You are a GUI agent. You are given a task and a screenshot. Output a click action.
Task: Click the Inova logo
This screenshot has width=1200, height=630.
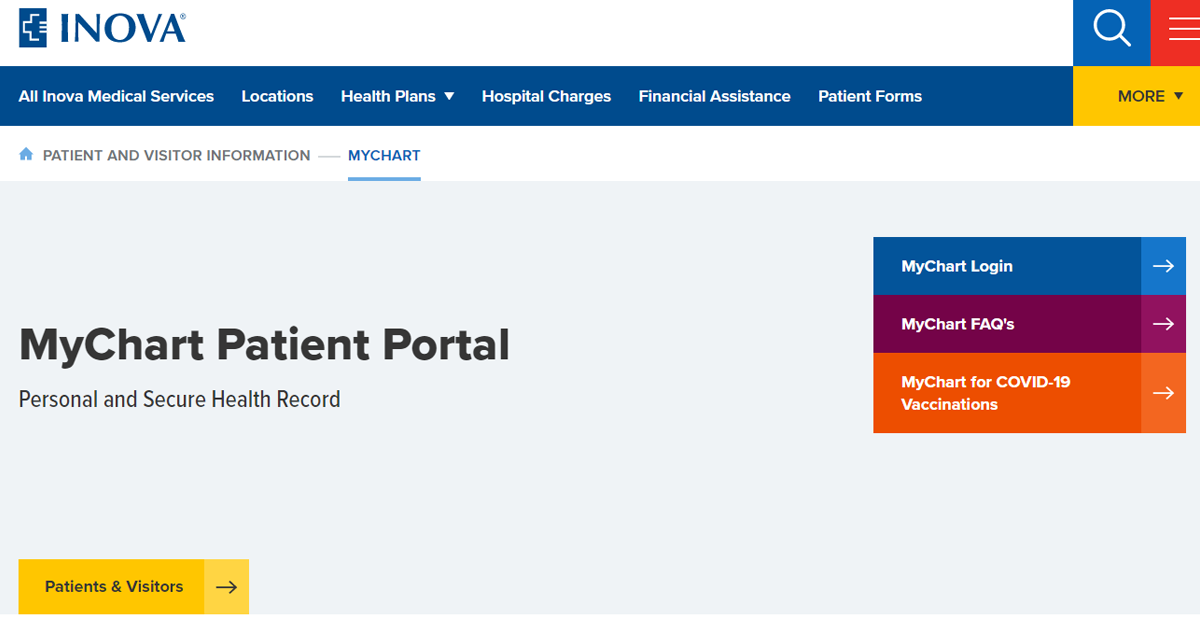tap(103, 28)
